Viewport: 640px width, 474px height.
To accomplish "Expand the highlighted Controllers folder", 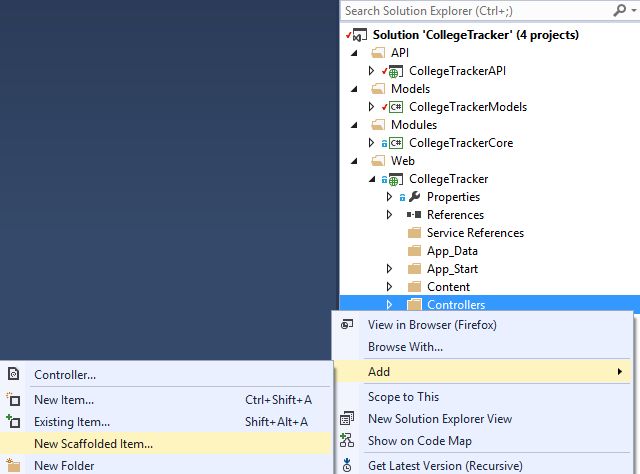I will tap(389, 305).
